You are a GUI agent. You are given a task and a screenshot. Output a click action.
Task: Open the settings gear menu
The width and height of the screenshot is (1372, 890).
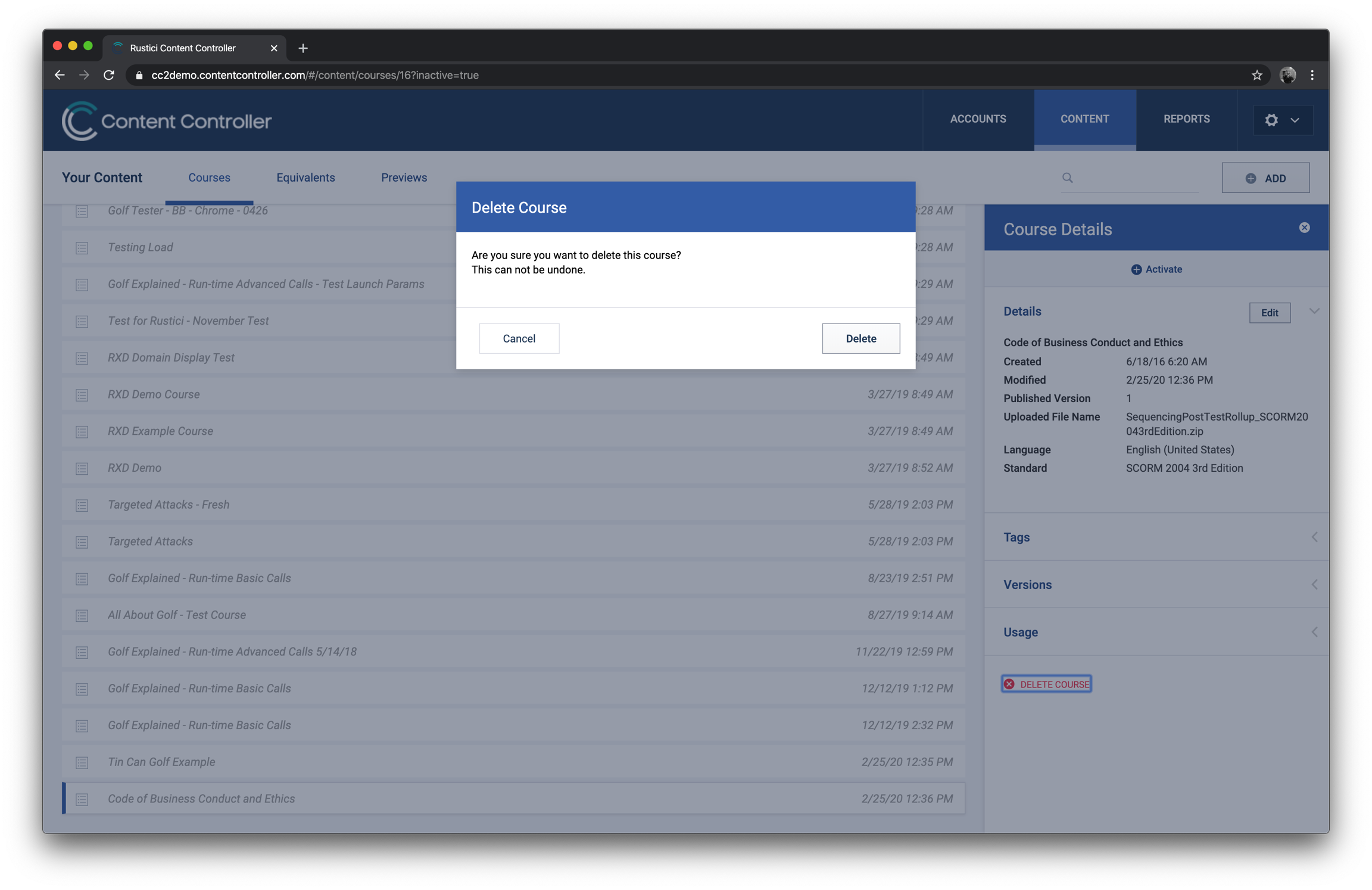(1282, 120)
